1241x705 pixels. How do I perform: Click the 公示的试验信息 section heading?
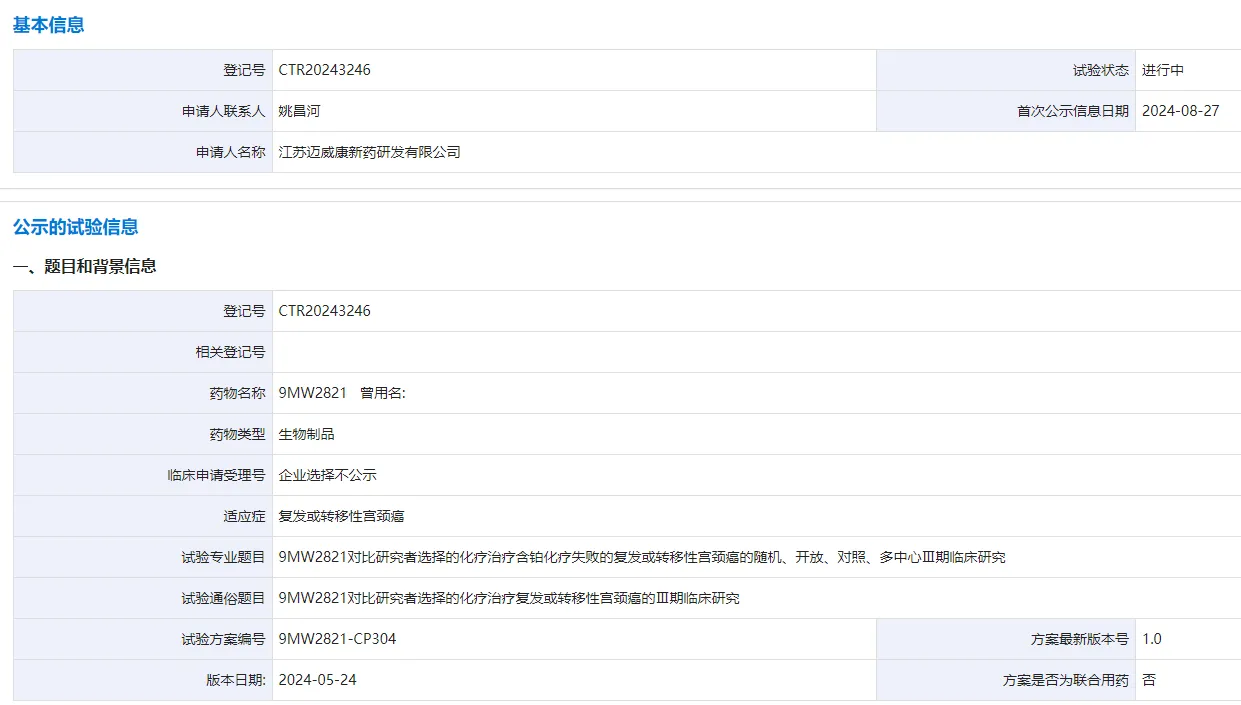75,227
